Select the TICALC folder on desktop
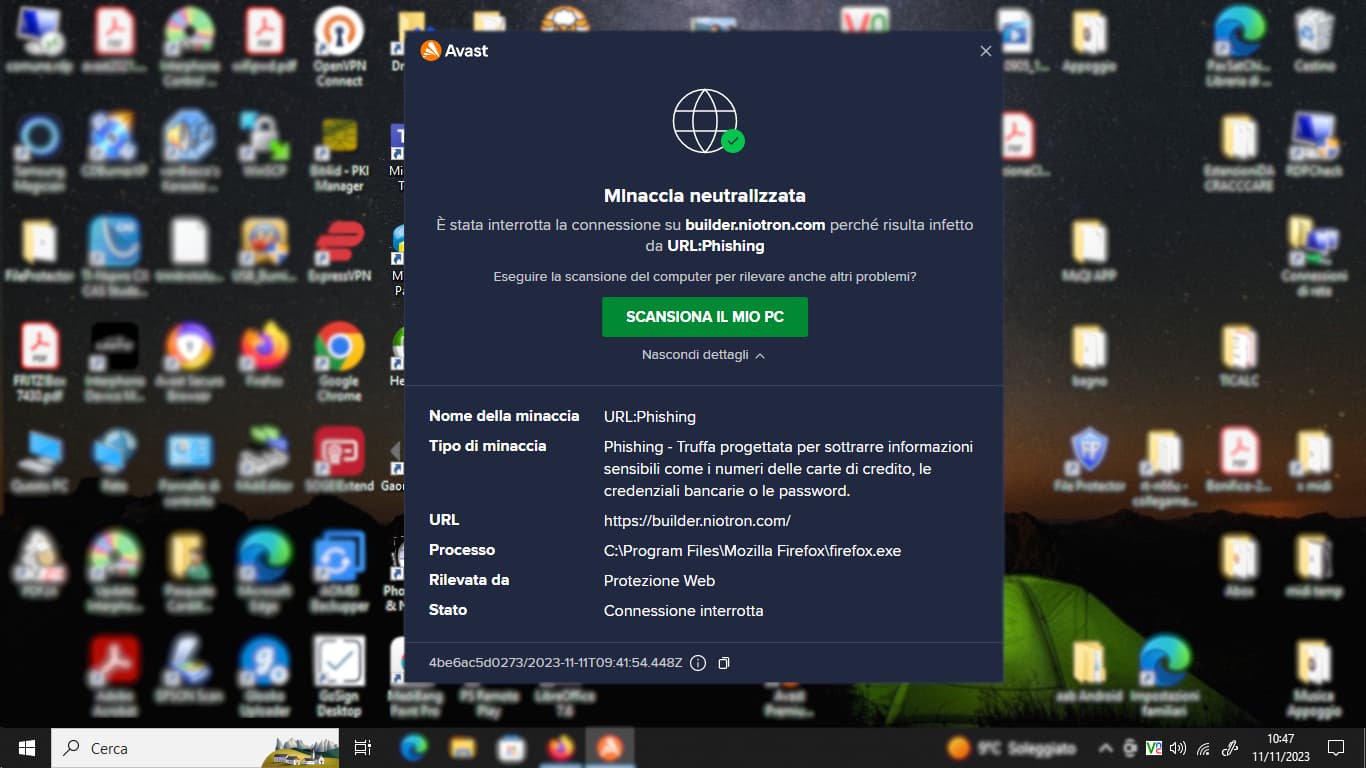The image size is (1366, 768). tap(1239, 355)
